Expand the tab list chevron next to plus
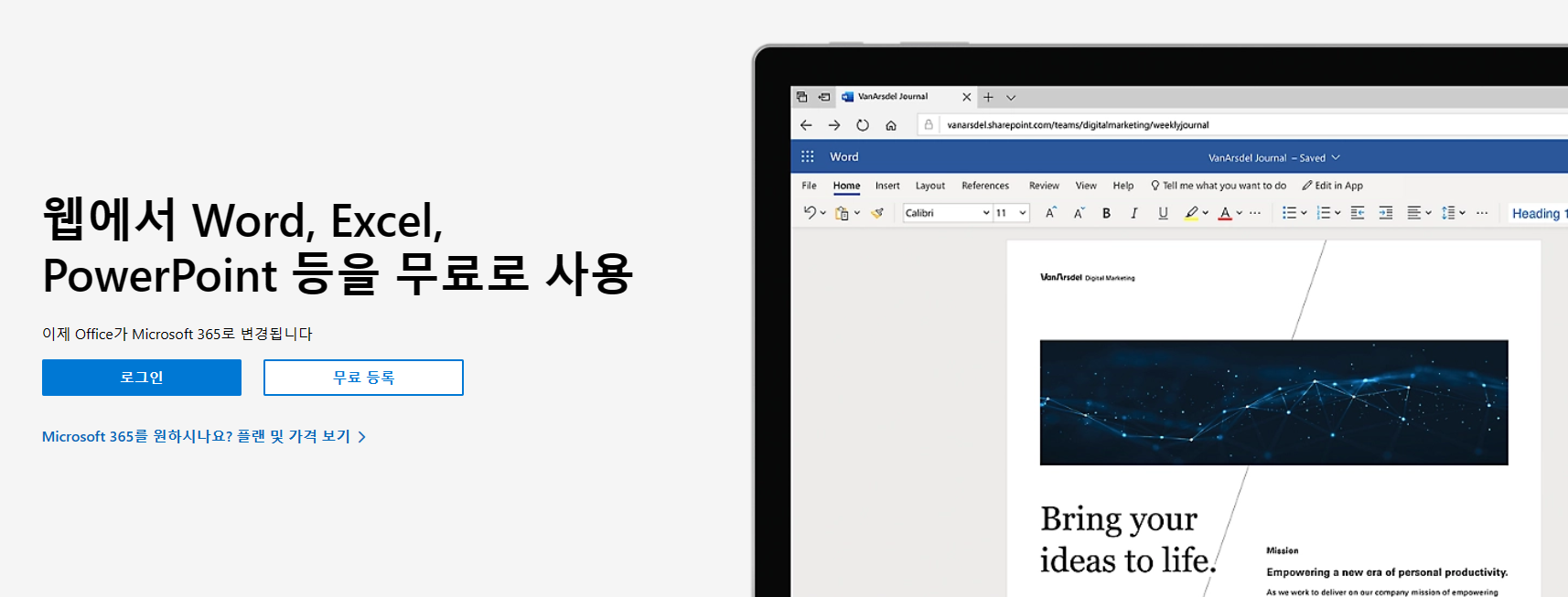The width and height of the screenshot is (1568, 597). 1011,97
